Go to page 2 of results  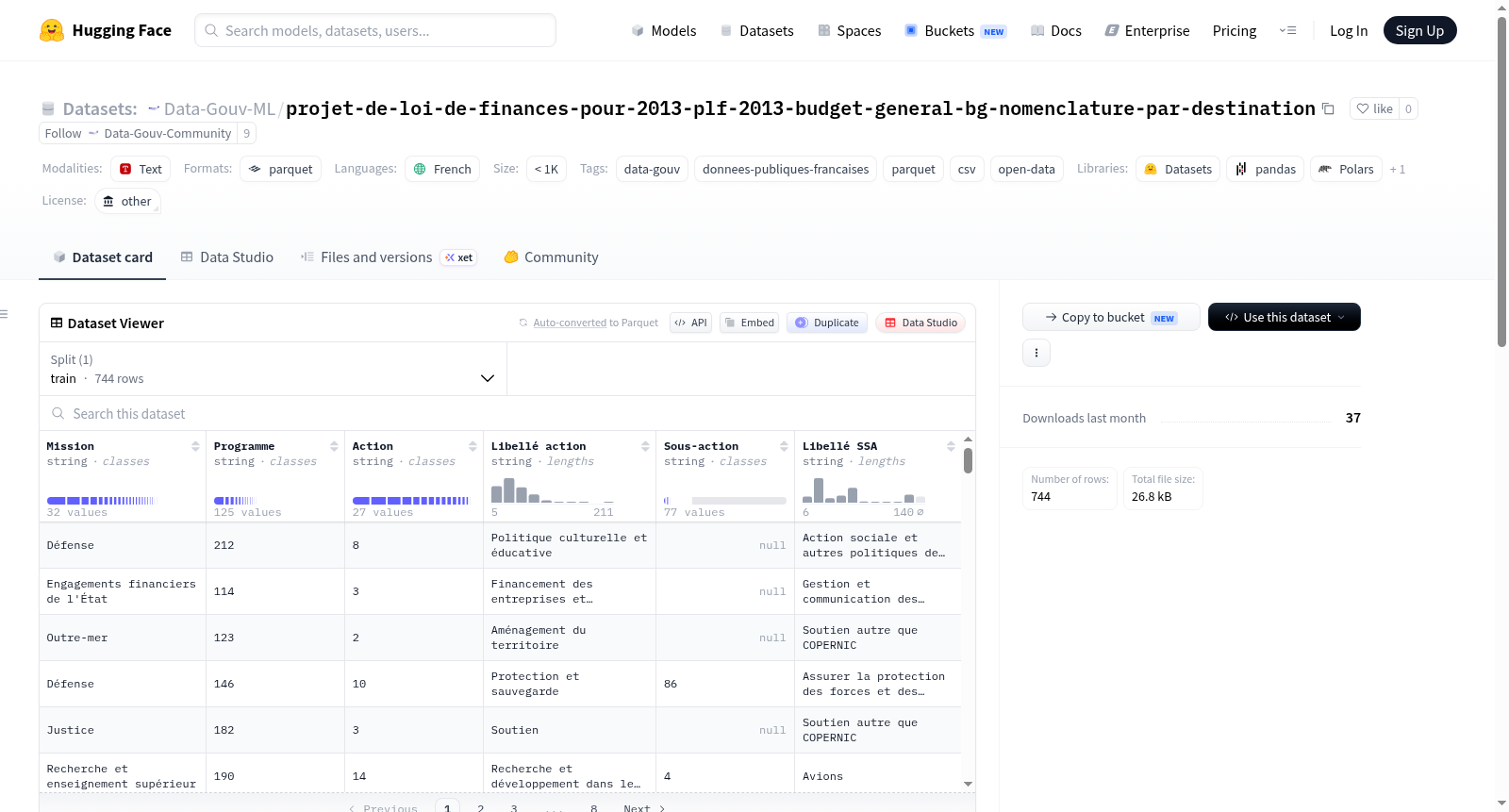point(480,808)
